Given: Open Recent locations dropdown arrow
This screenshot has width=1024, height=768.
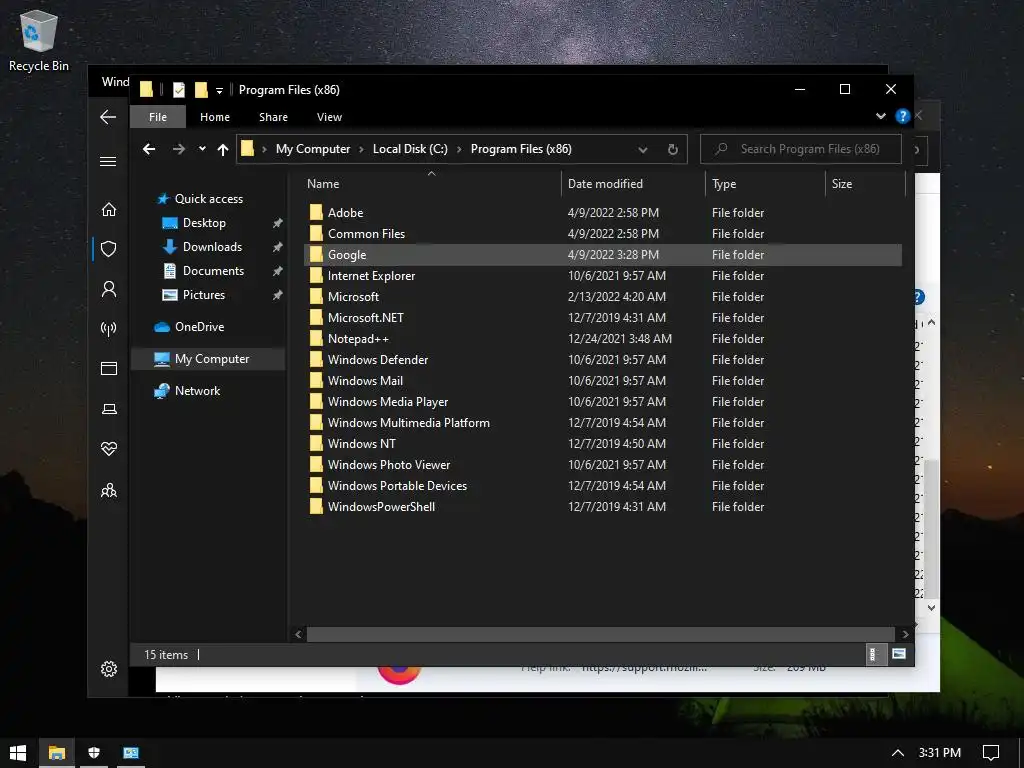Looking at the screenshot, I should [202, 149].
